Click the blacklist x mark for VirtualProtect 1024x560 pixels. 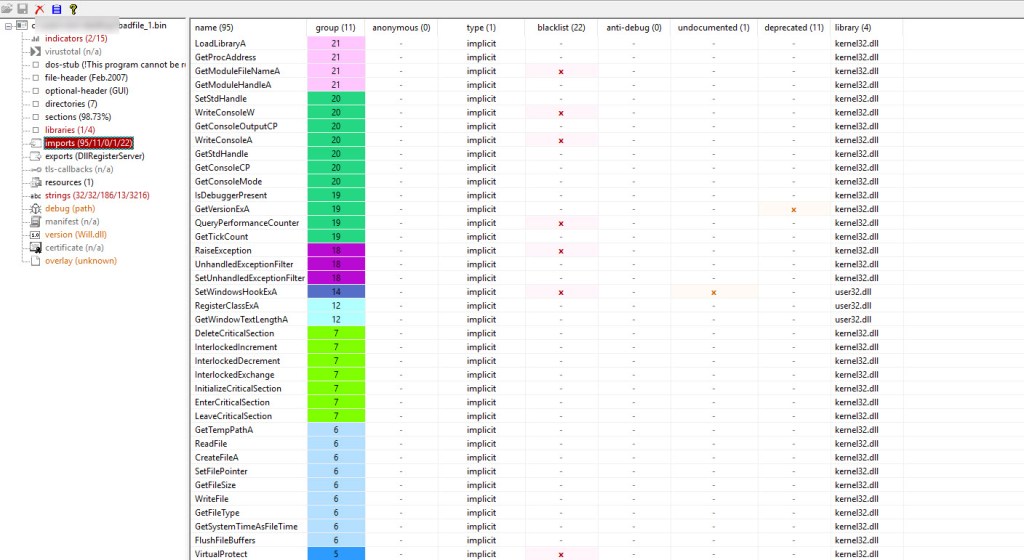point(561,554)
